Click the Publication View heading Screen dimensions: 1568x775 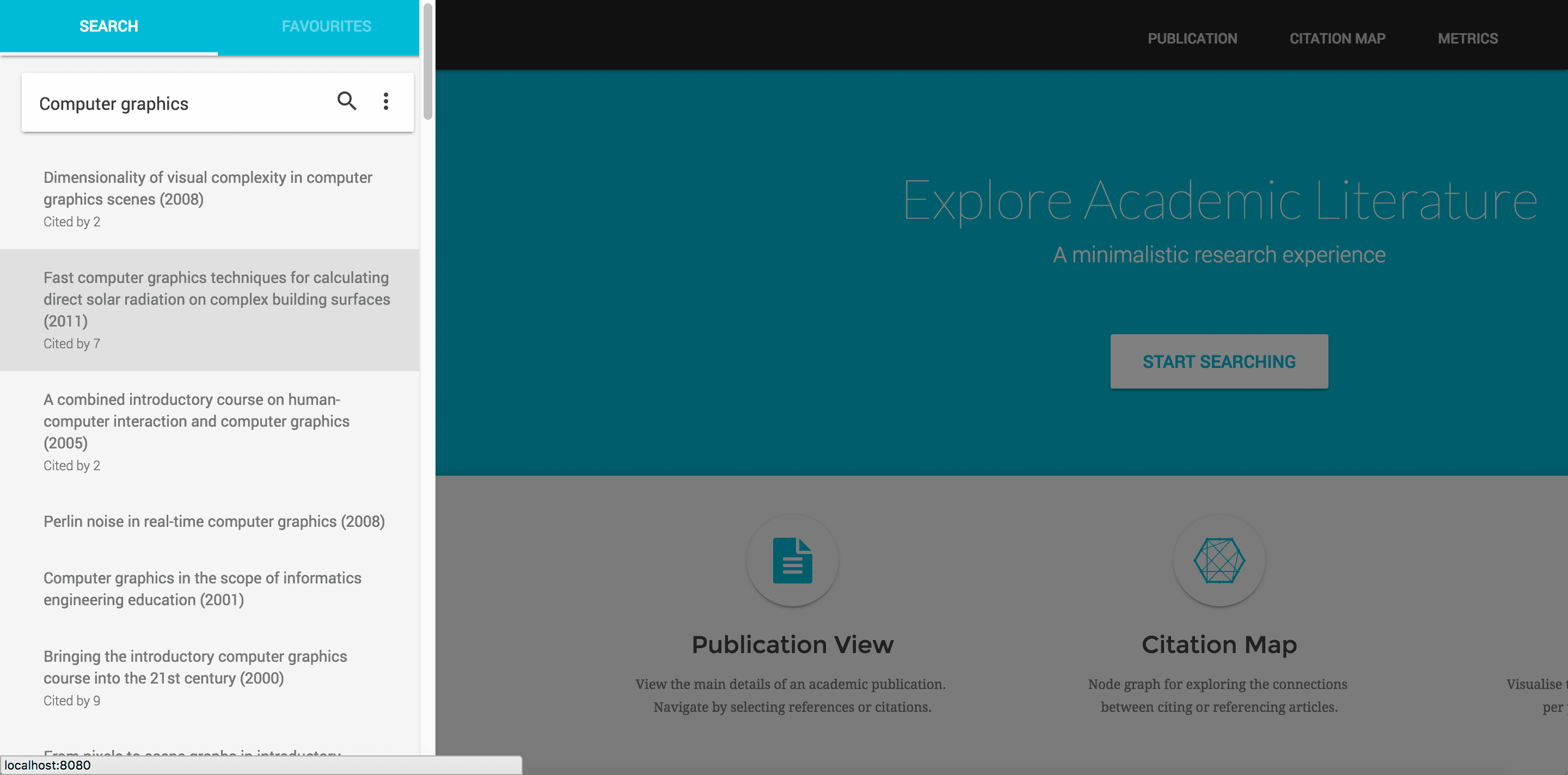click(x=793, y=644)
